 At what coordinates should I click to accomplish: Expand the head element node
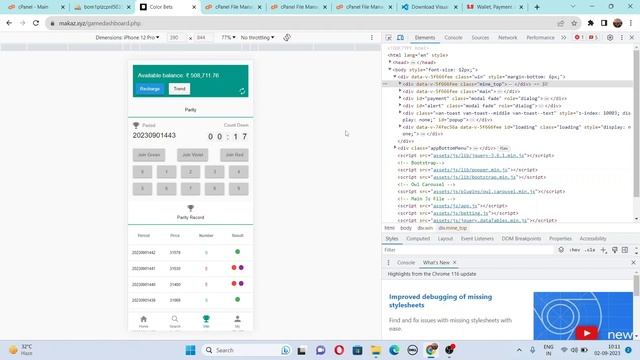click(390, 62)
